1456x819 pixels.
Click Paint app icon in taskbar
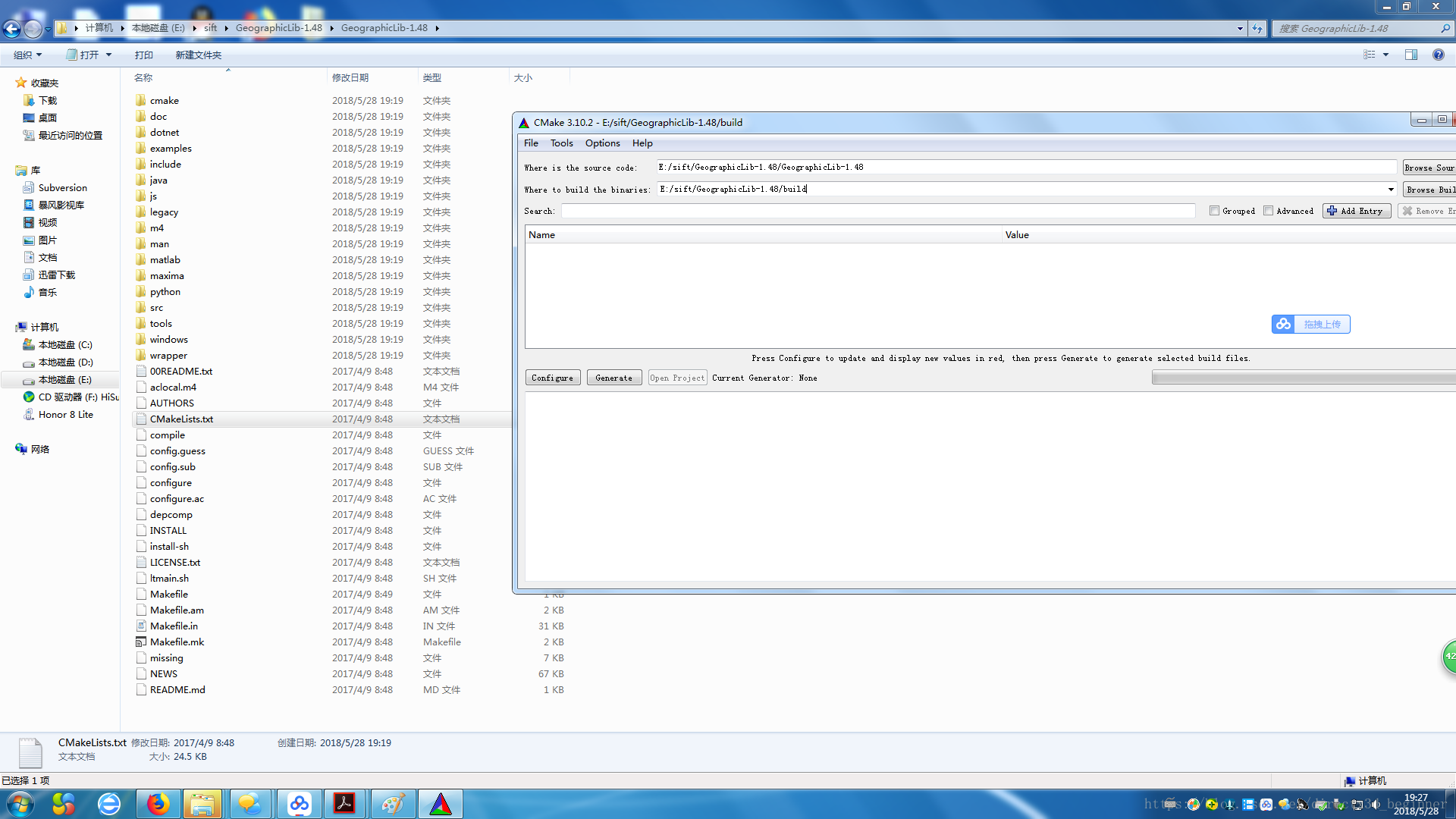point(393,804)
